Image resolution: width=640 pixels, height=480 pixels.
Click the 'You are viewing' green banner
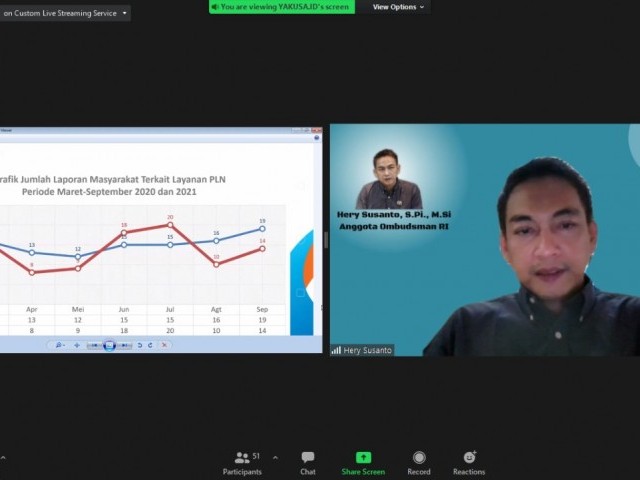(282, 7)
